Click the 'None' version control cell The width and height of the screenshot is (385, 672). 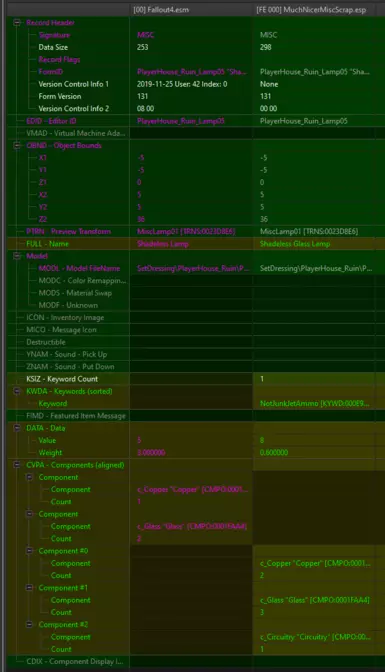click(x=269, y=84)
